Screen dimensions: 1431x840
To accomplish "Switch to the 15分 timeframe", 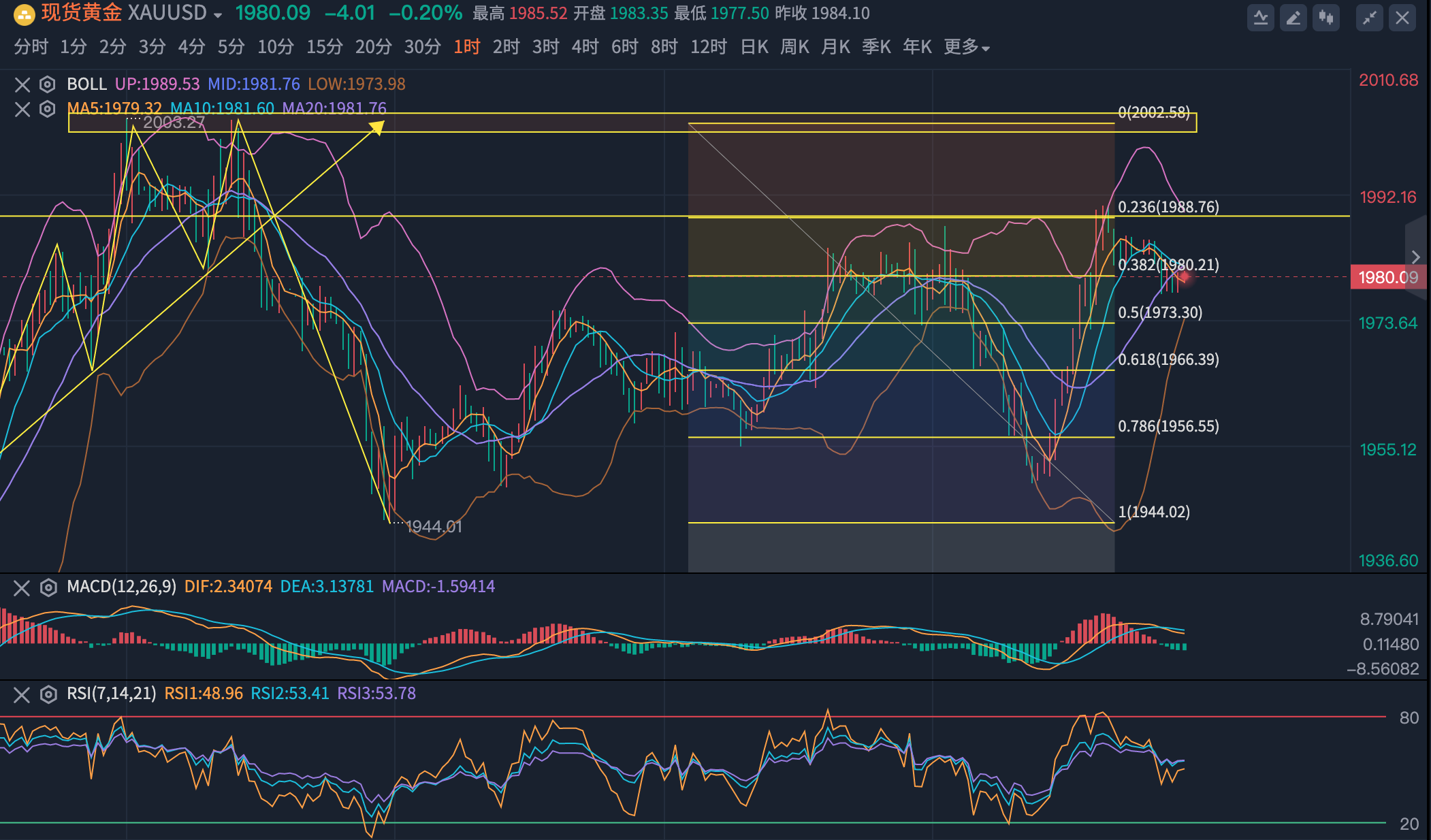I will pos(325,47).
